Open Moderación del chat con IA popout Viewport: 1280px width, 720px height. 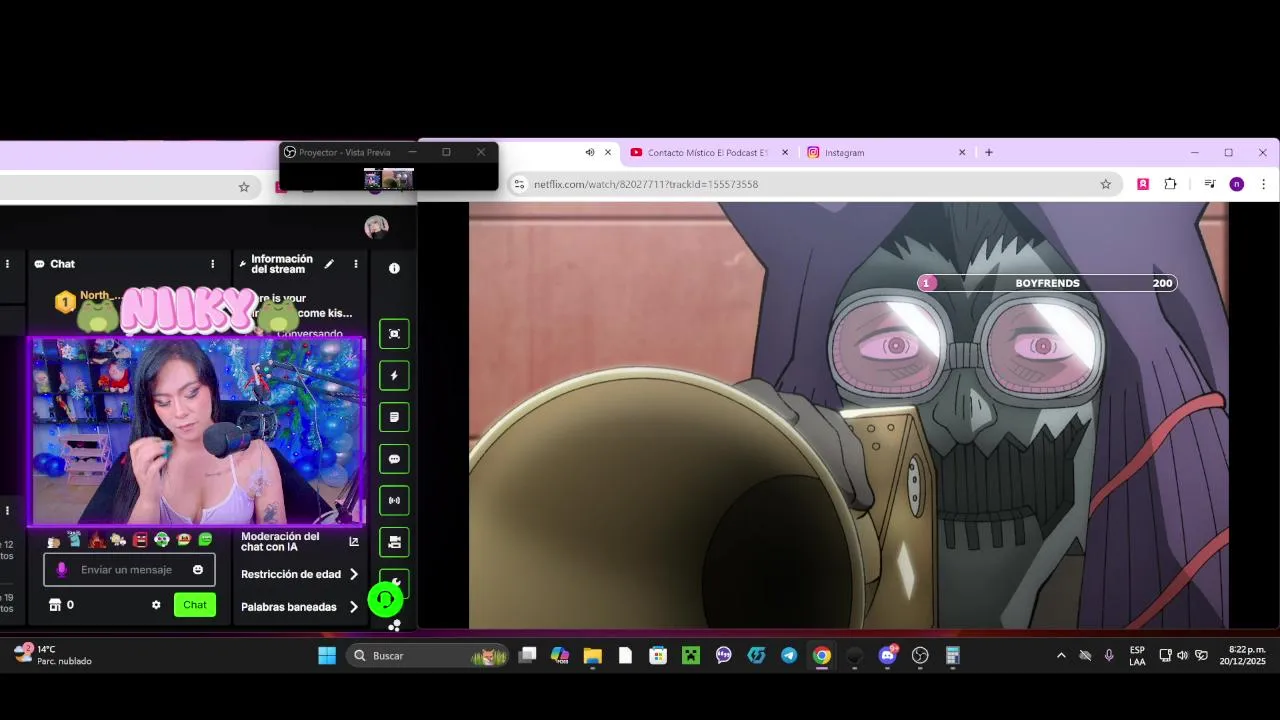(x=353, y=542)
